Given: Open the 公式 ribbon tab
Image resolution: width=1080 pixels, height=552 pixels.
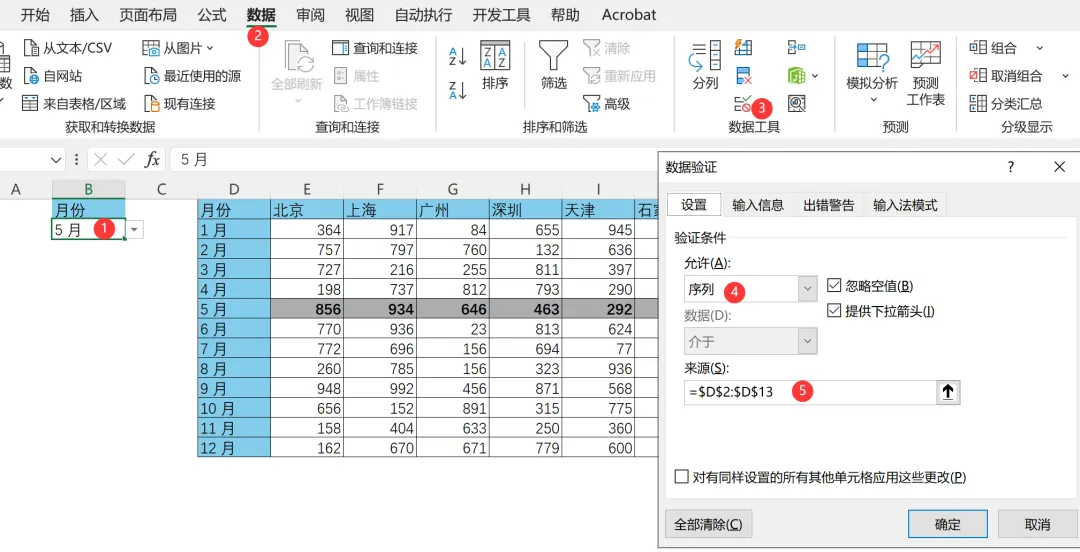Looking at the screenshot, I should [211, 14].
